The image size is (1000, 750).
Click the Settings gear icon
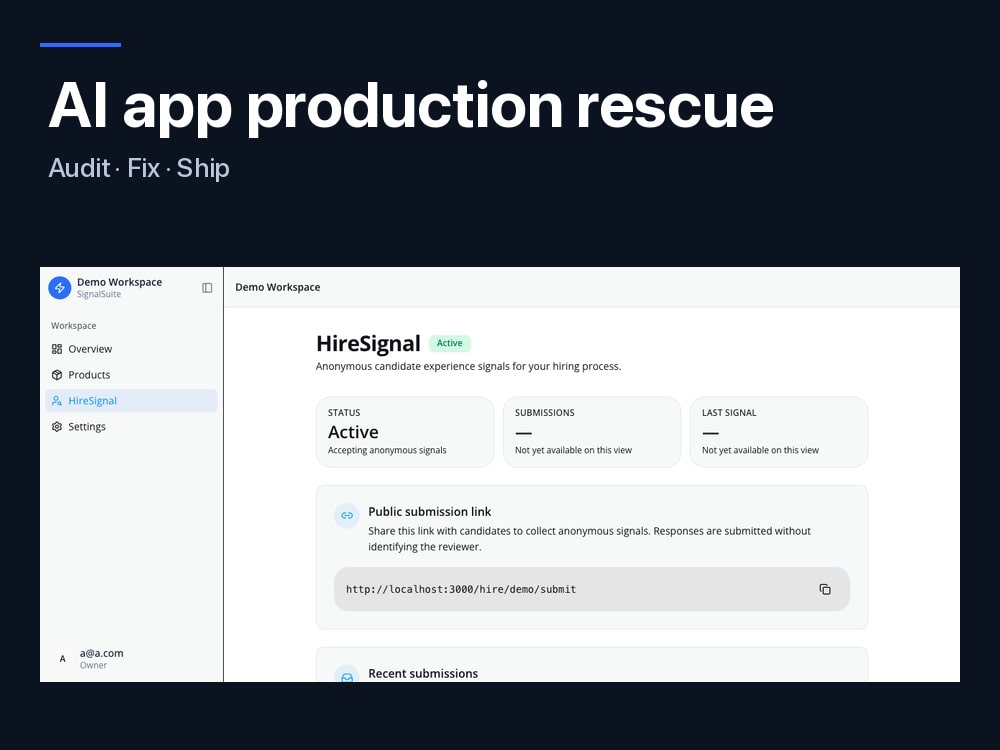tap(57, 427)
